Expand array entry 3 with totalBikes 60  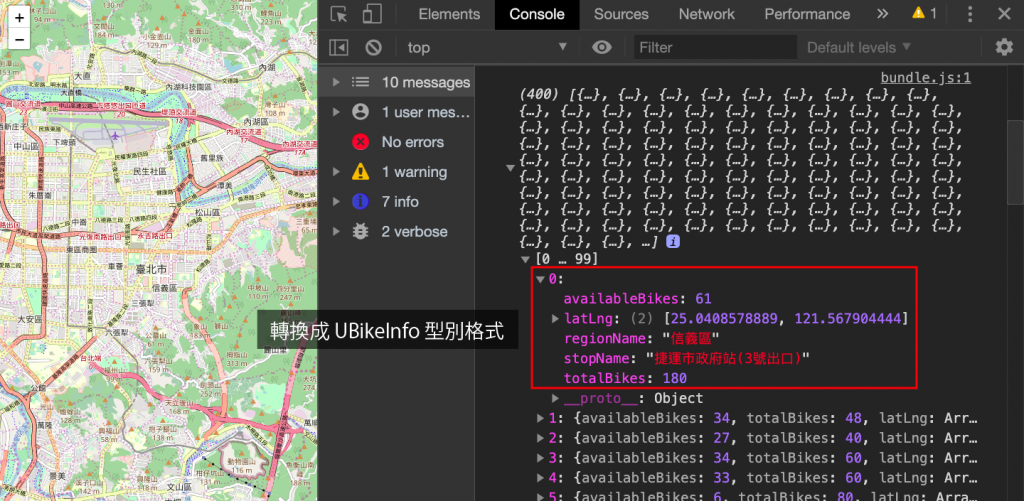[x=541, y=457]
